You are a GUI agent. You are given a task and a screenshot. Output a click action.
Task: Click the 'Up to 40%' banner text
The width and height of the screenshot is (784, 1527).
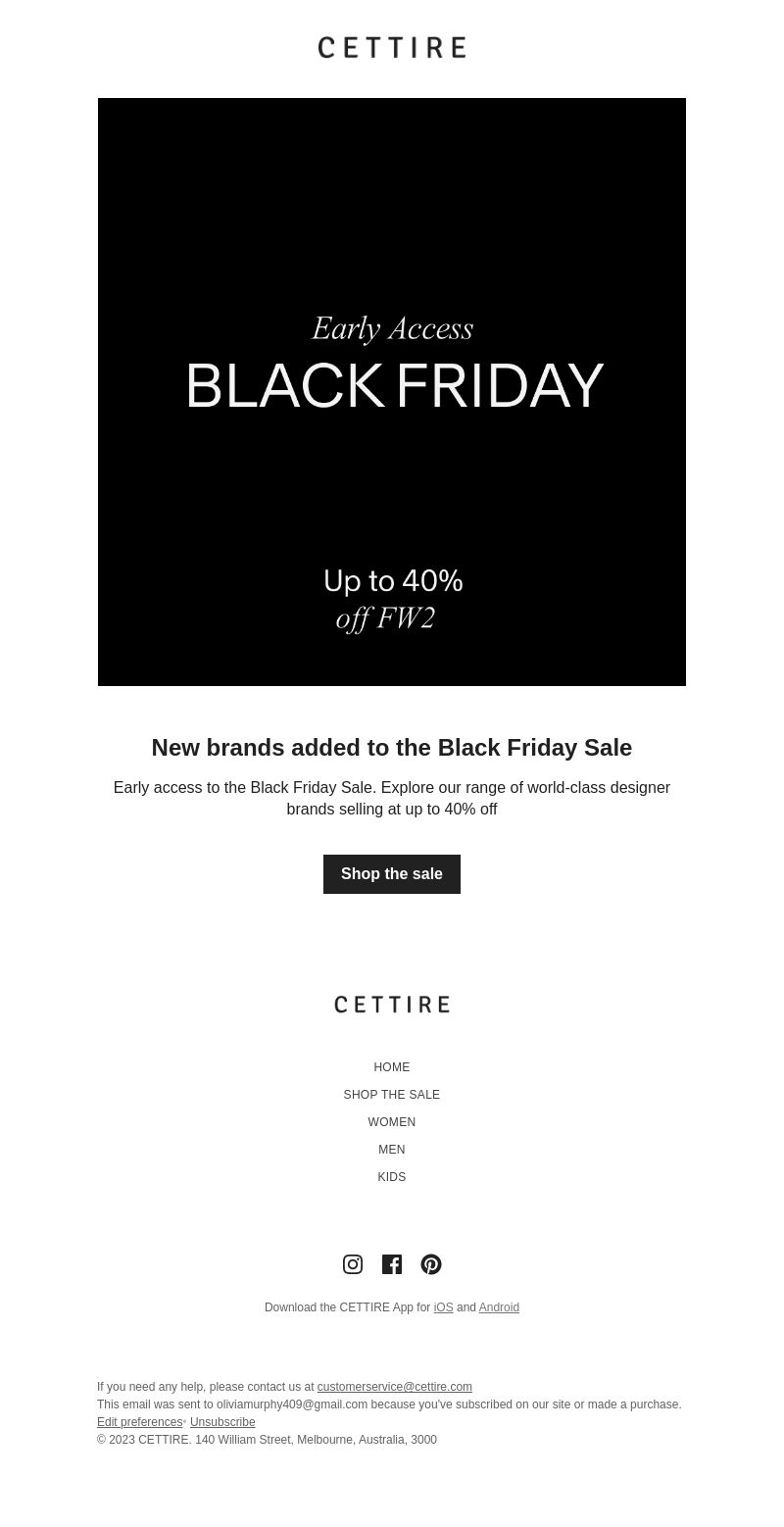[393, 581]
